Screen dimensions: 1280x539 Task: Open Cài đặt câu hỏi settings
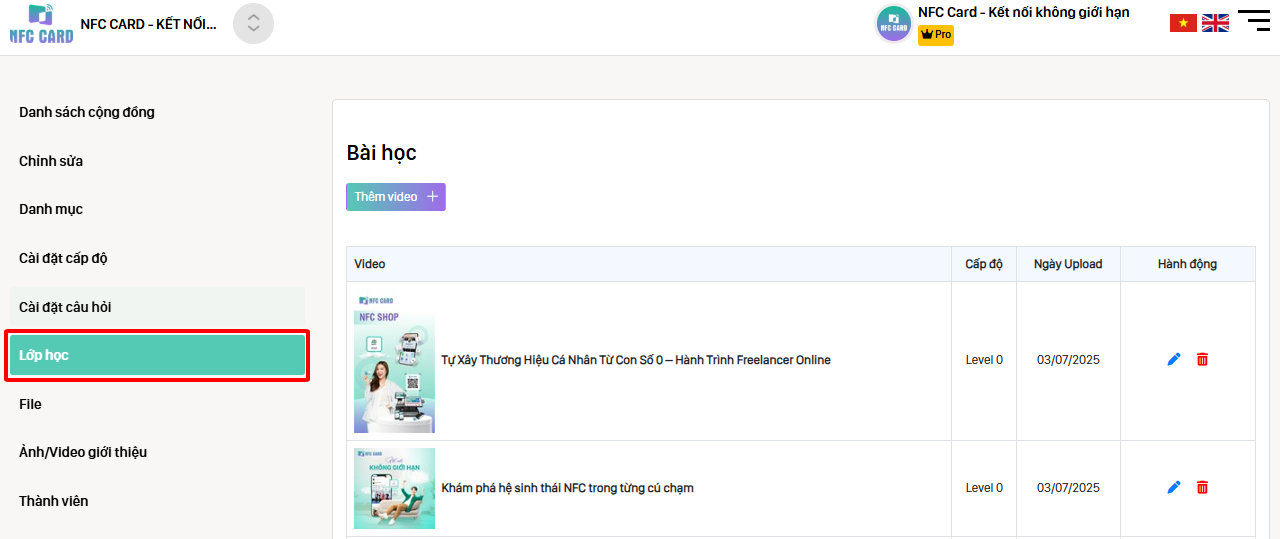[65, 307]
